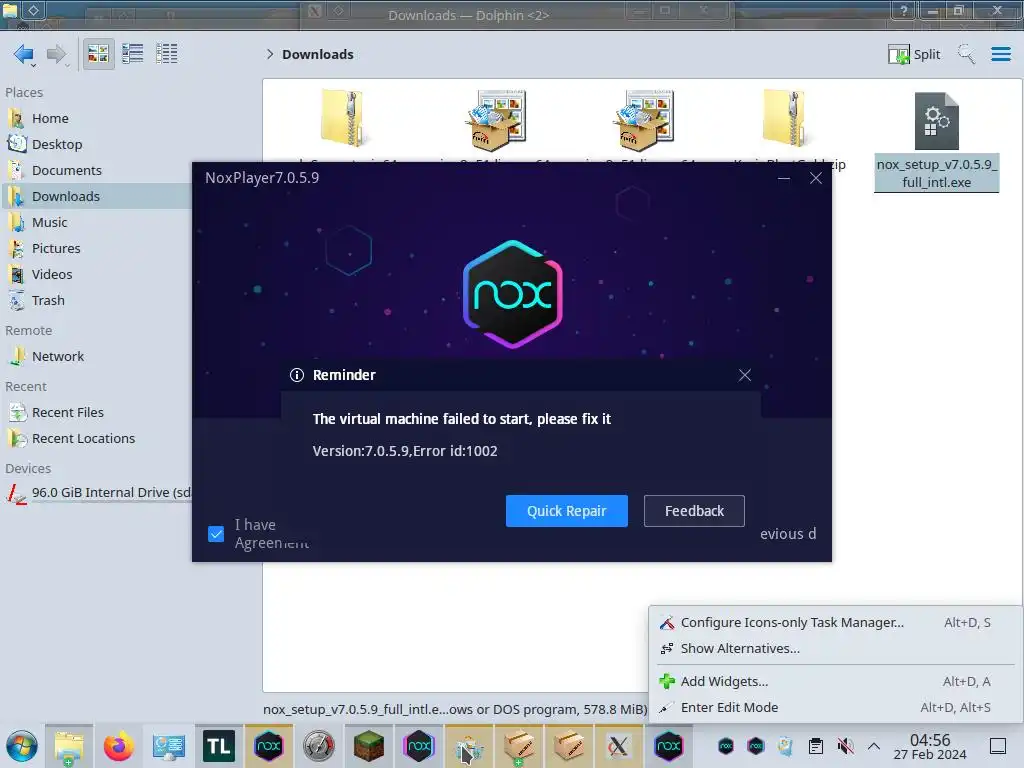Image resolution: width=1024 pixels, height=768 pixels.
Task: Open package installer icon with green plus
Action: (519, 746)
